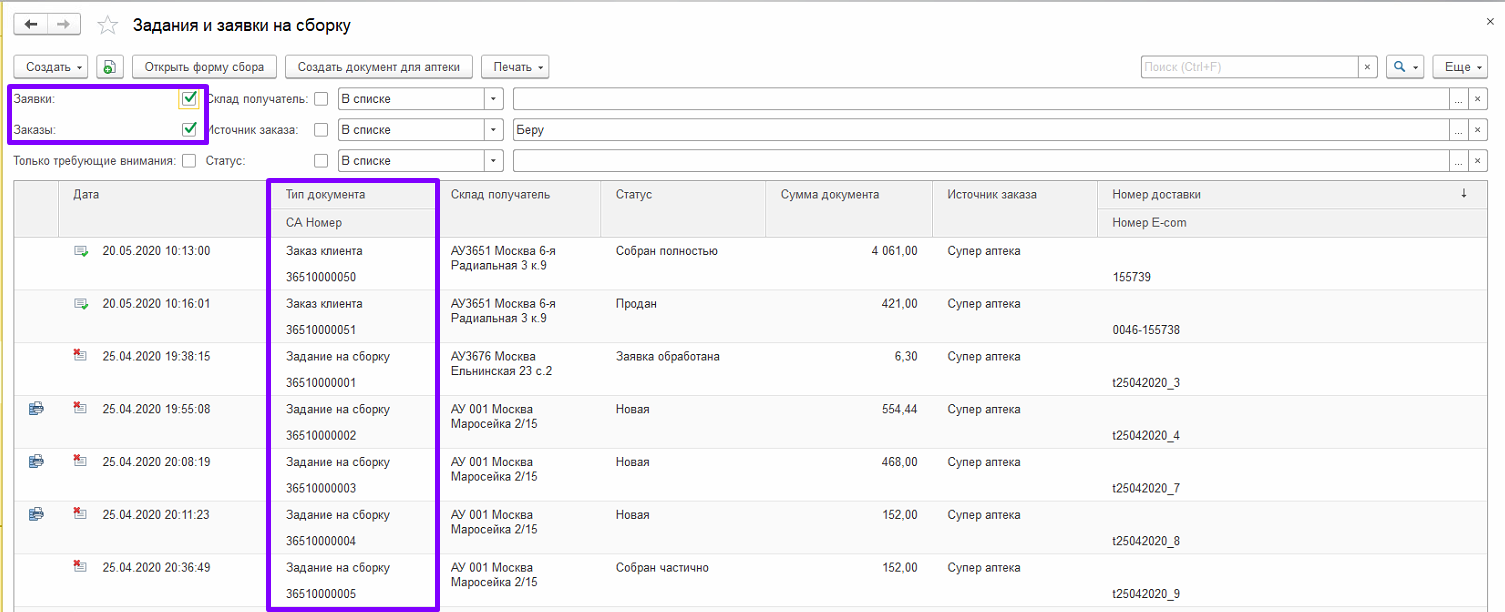Enable Только требующие внимания checkbox
The image size is (1505, 612).
189,161
